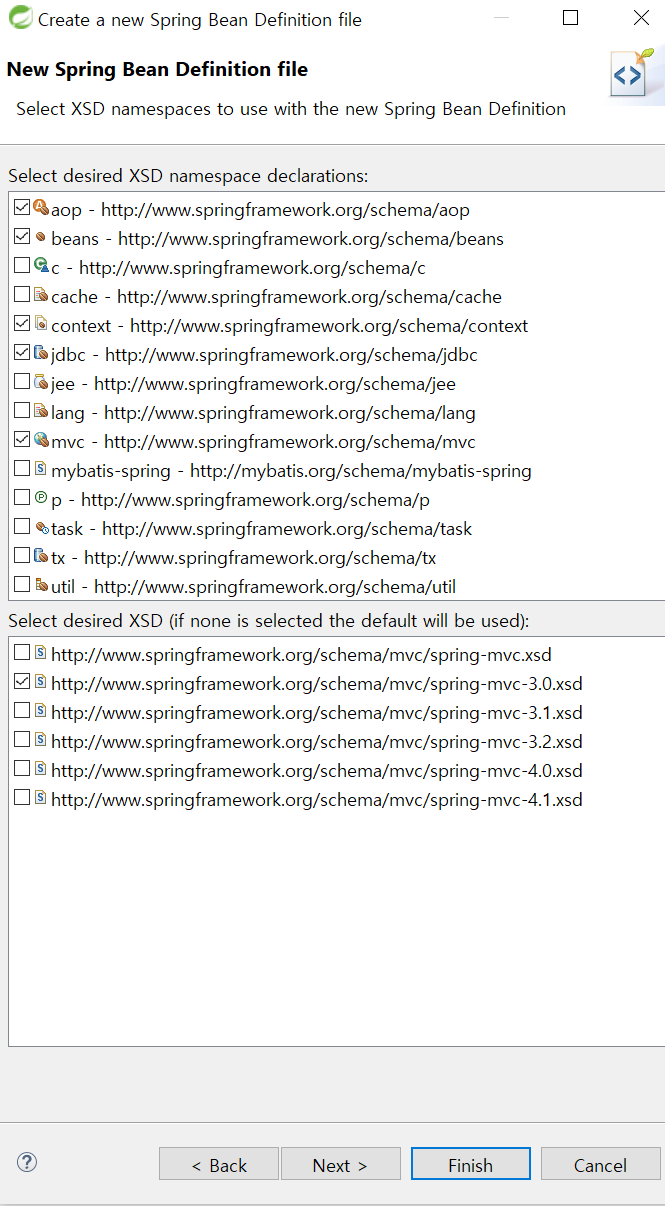This screenshot has width=665, height=1206.
Task: Enable the mybatis-spring namespace checkbox
Action: click(x=22, y=470)
